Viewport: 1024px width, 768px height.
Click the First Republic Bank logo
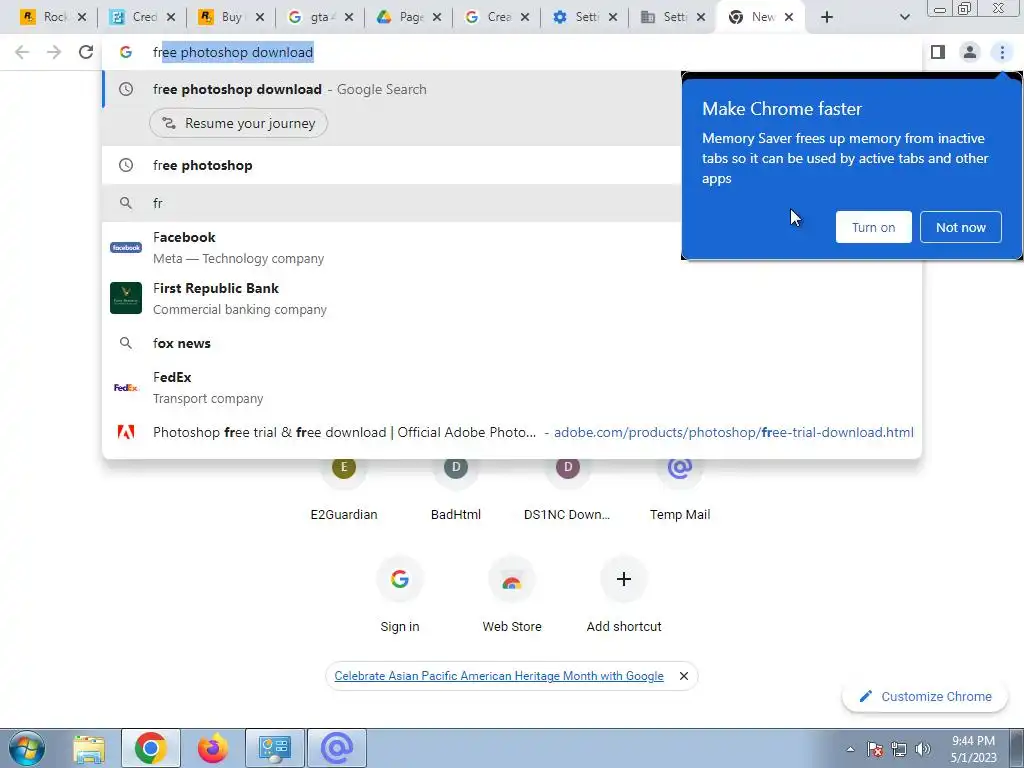coord(126,298)
